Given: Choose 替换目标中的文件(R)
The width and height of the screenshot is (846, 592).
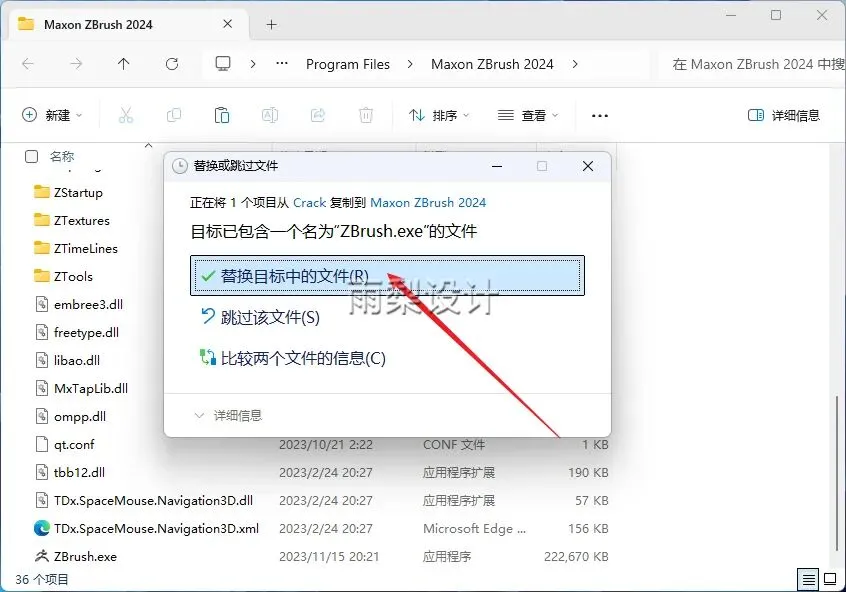Looking at the screenshot, I should click(x=387, y=276).
